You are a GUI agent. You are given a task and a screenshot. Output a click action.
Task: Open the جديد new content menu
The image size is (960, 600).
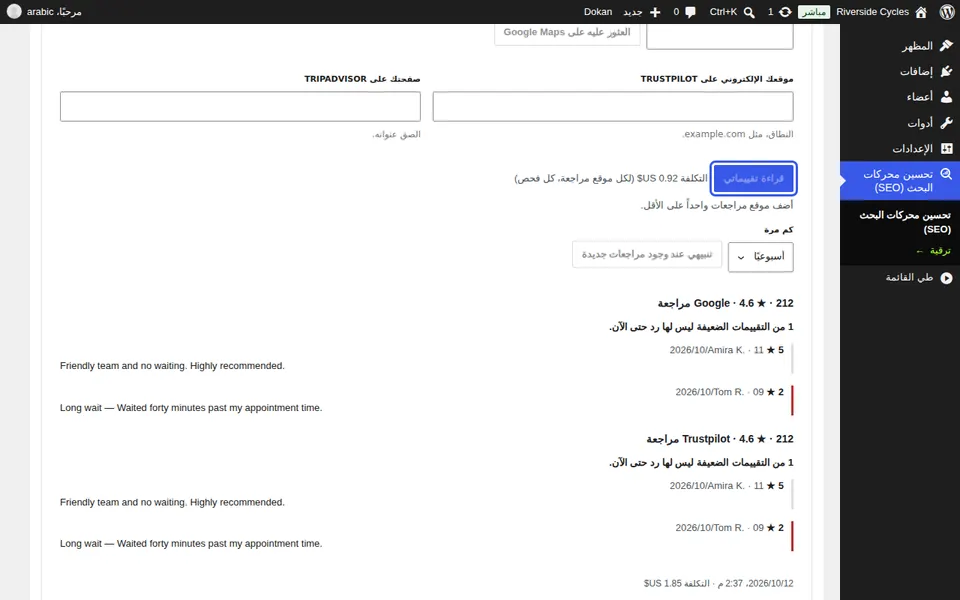633,12
